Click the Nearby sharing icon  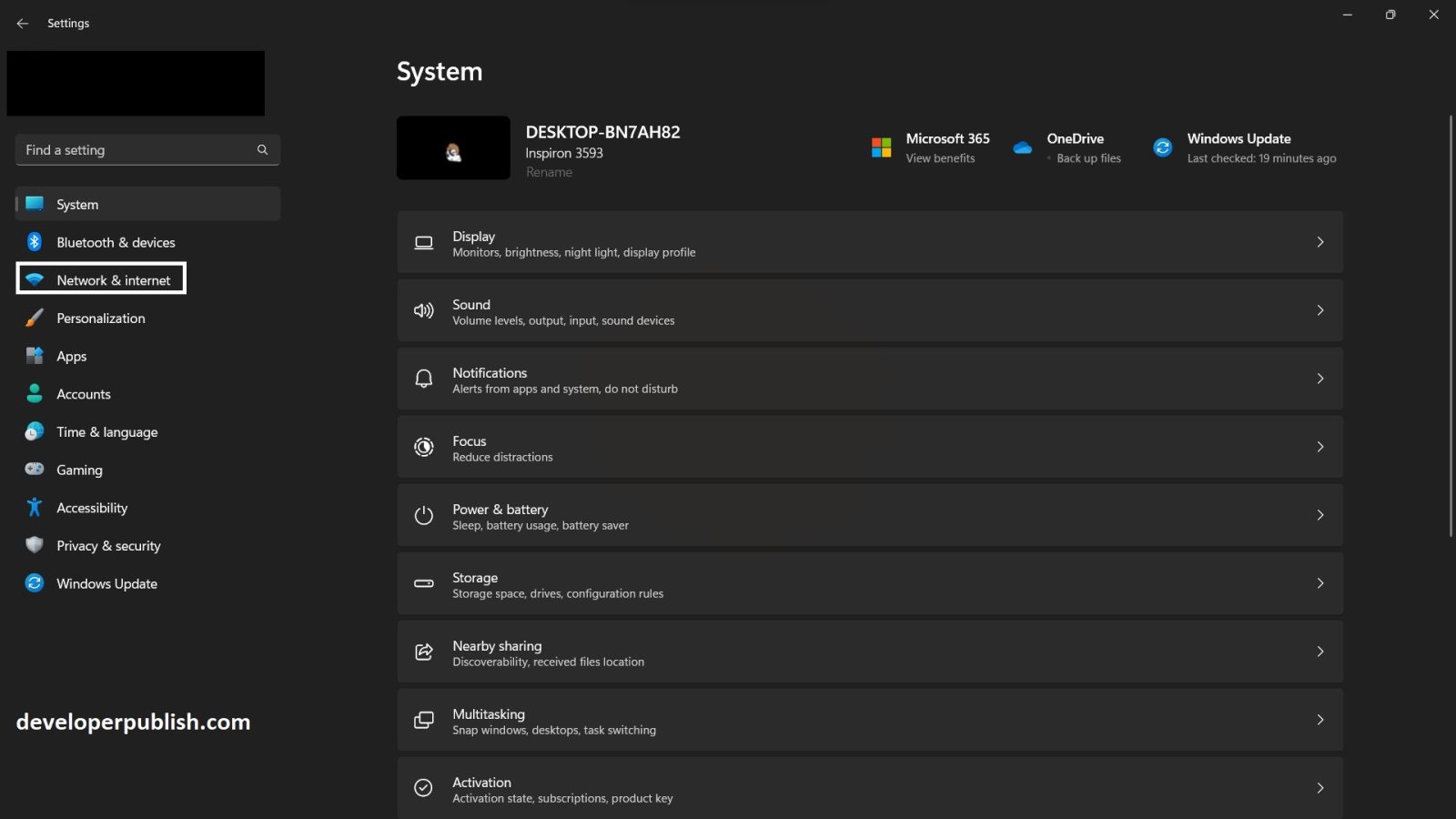tap(424, 652)
